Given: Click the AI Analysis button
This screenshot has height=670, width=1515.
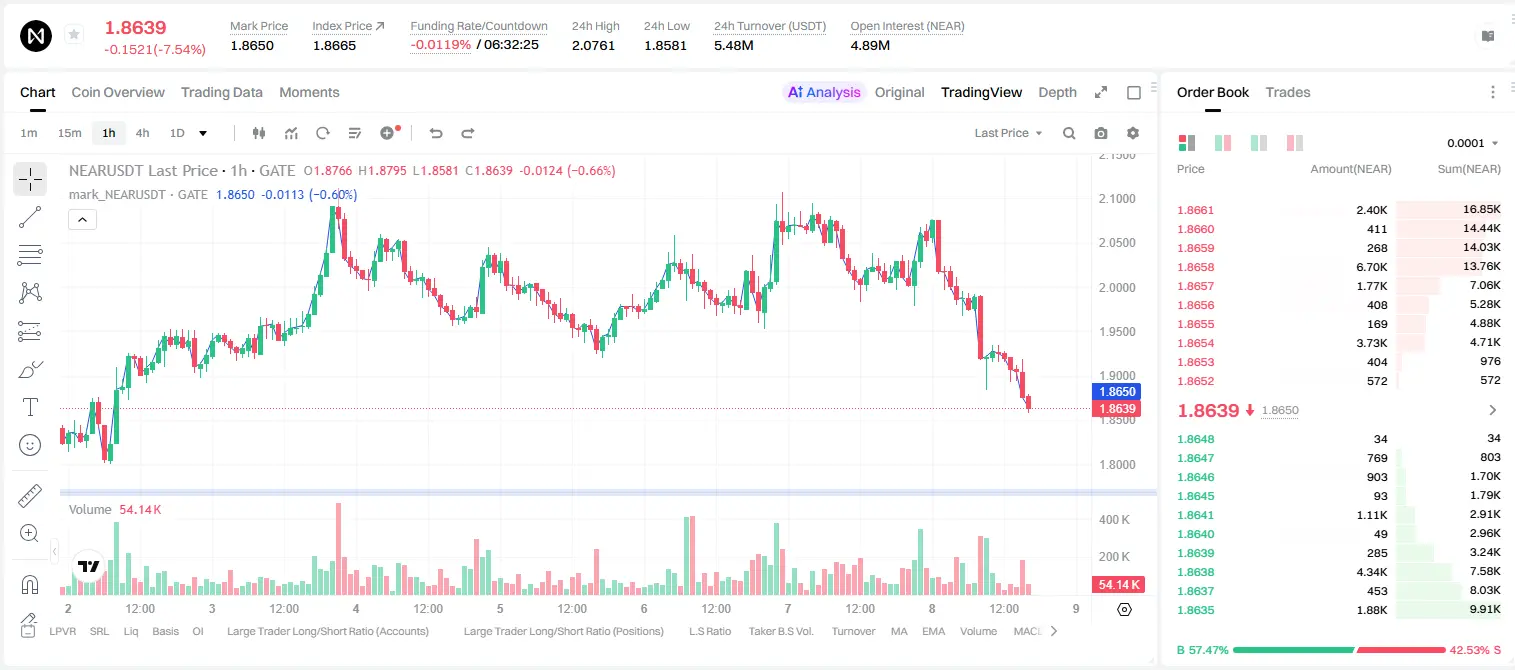Looking at the screenshot, I should tap(823, 92).
